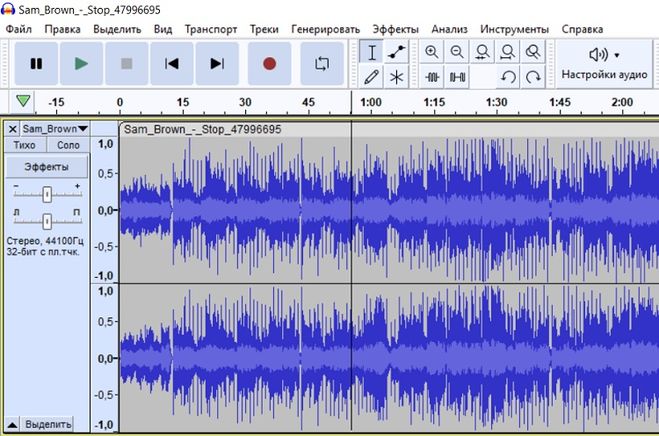Start recording with the red Record button

pyautogui.click(x=269, y=63)
